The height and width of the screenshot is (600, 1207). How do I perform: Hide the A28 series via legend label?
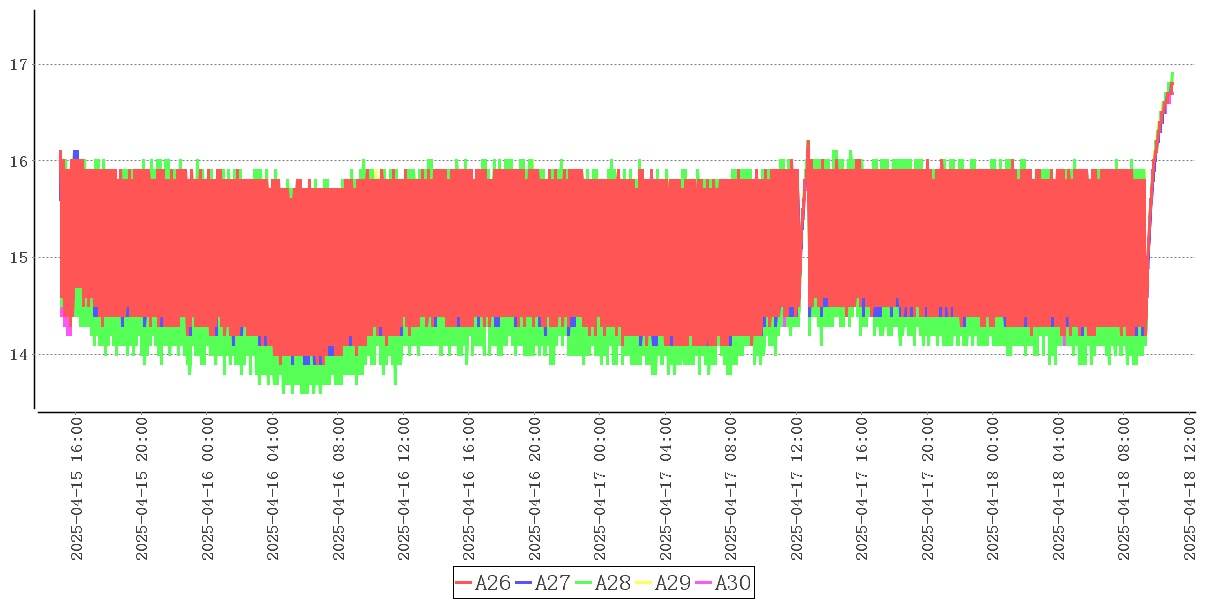(612, 583)
